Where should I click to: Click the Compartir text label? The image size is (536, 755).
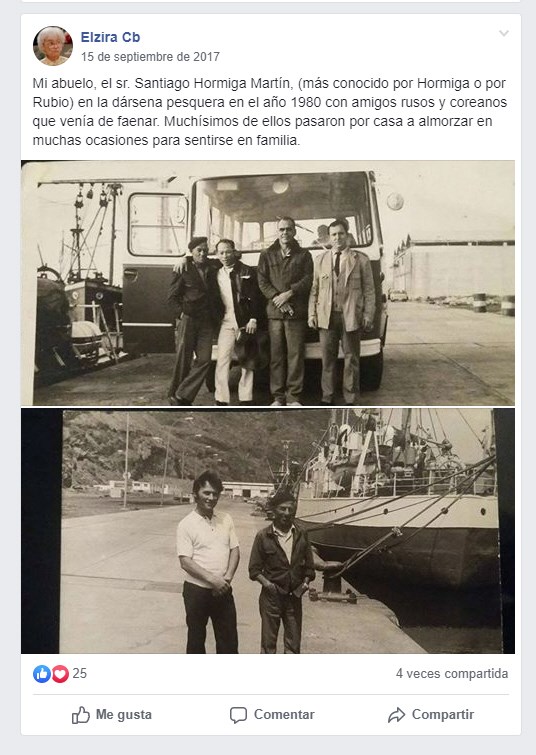point(443,715)
